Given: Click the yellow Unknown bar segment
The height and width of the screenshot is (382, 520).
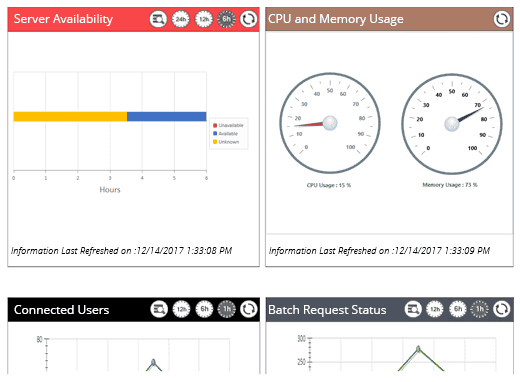Looking at the screenshot, I should 70,117.
